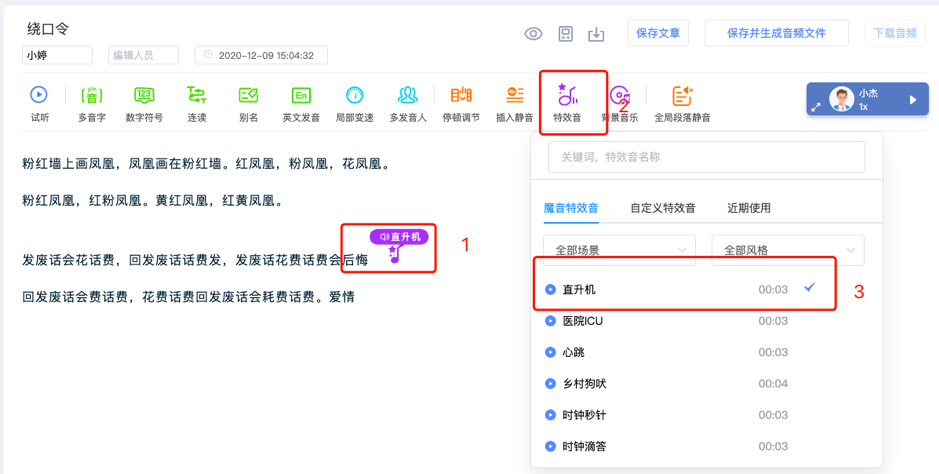Click the 保存文章 button

click(x=658, y=34)
